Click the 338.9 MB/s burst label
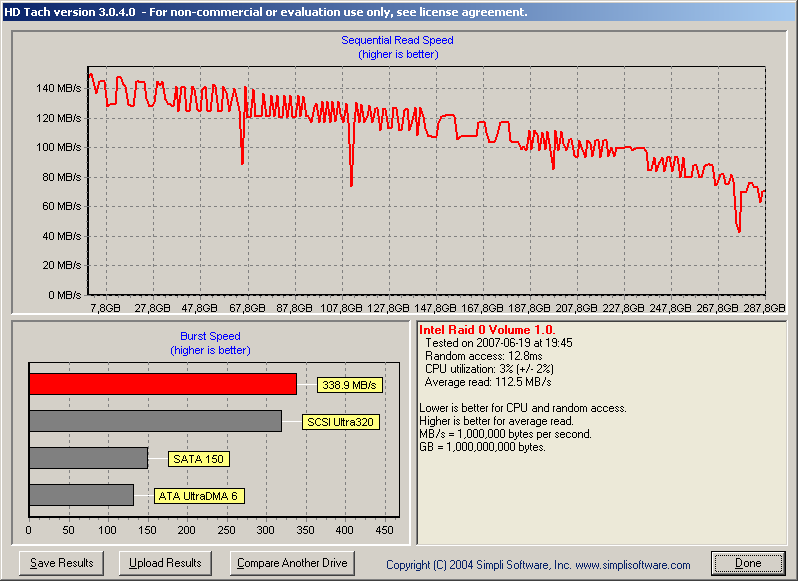 (350, 385)
